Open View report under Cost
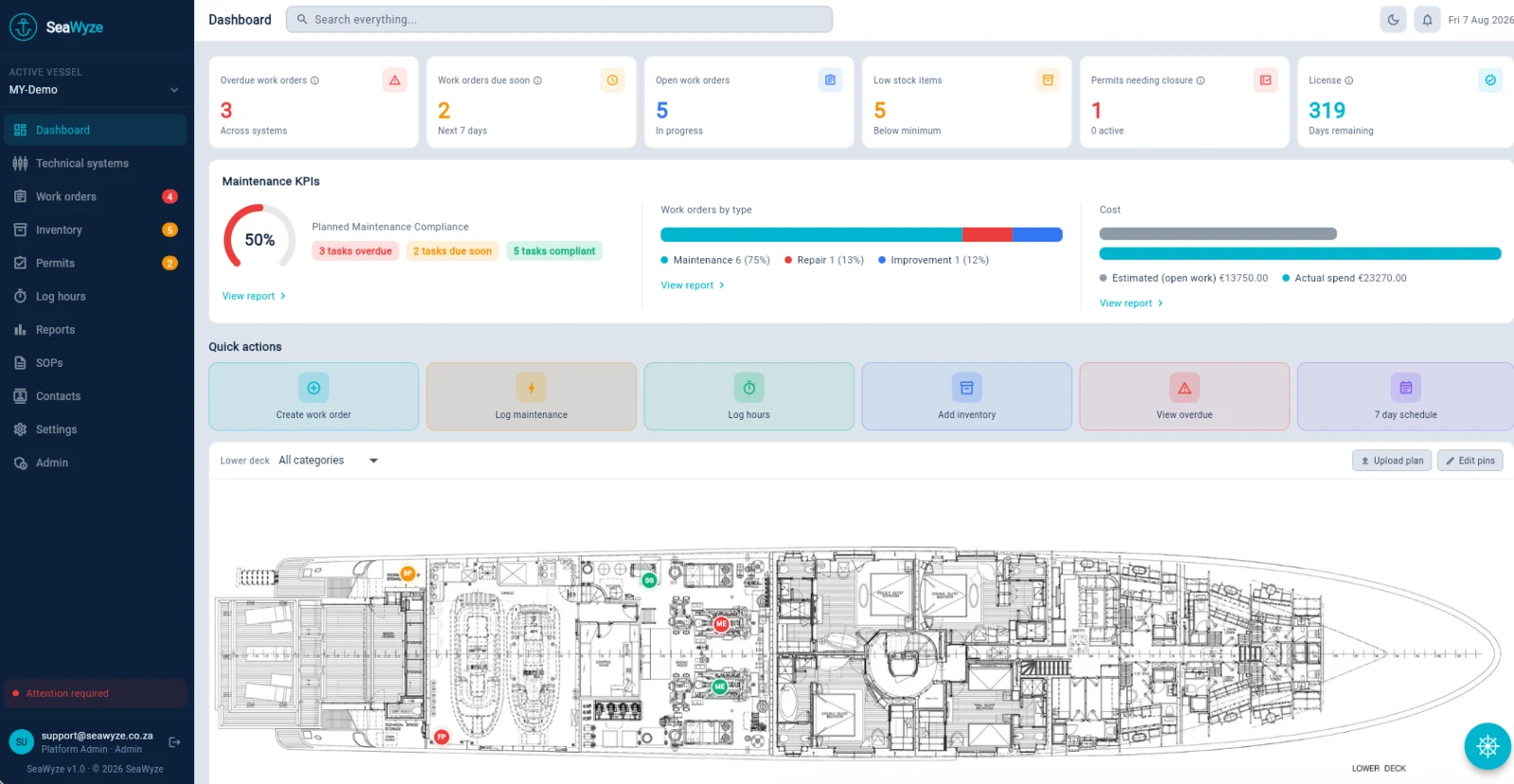This screenshot has width=1514, height=784. (x=1132, y=303)
